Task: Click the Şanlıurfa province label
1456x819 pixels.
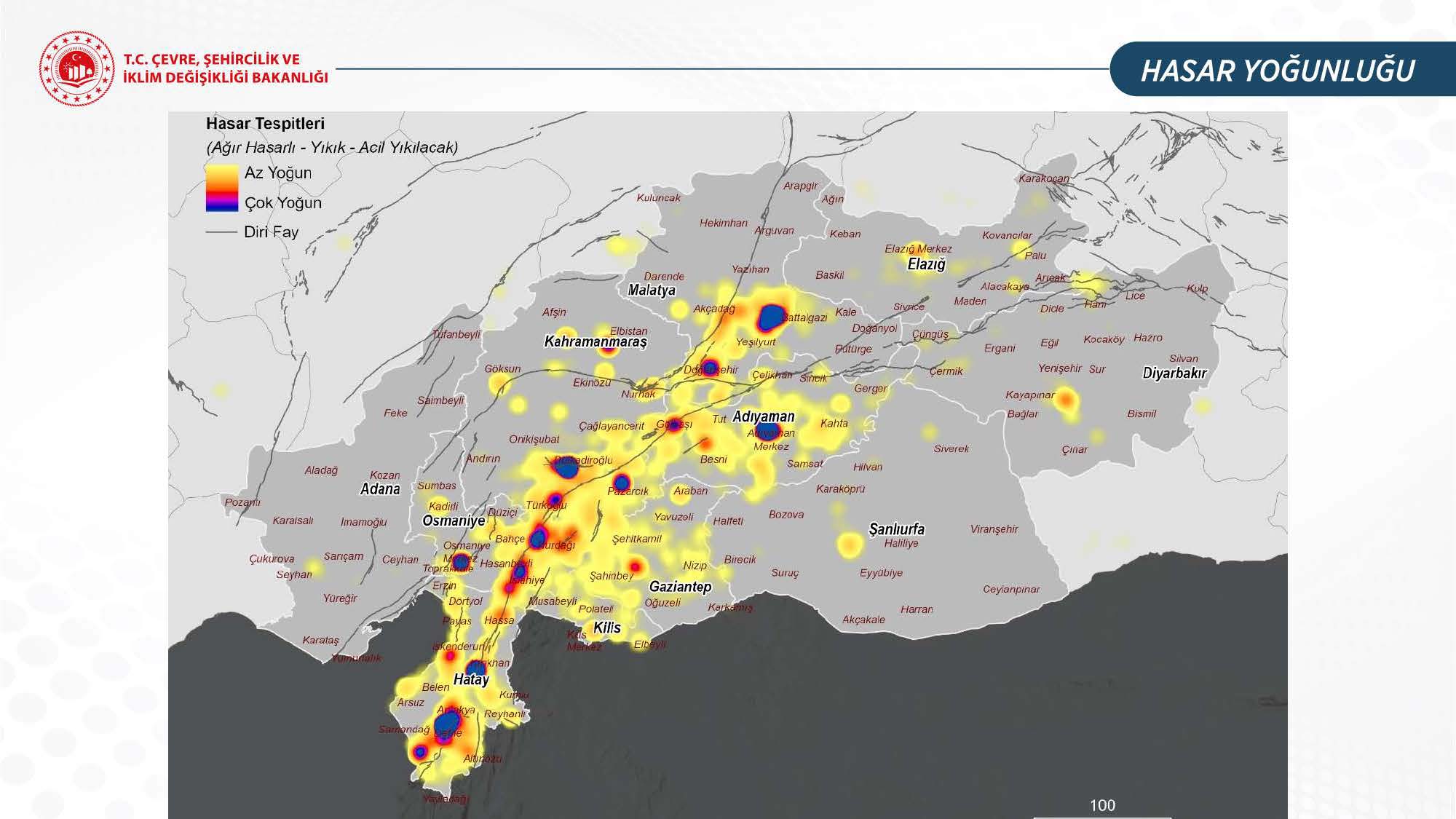Action: click(x=896, y=529)
